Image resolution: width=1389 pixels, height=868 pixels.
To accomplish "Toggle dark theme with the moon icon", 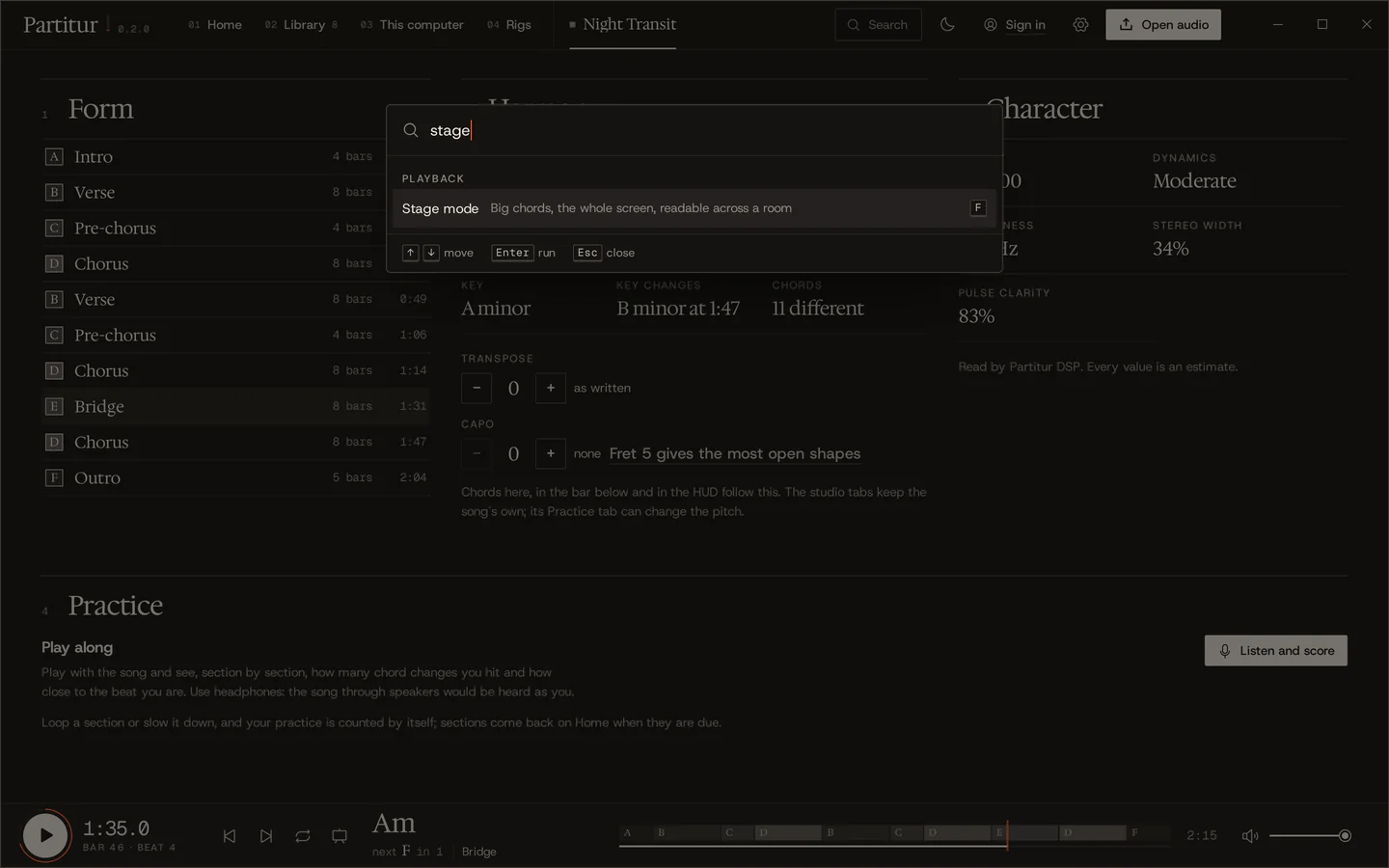I will pyautogui.click(x=947, y=25).
